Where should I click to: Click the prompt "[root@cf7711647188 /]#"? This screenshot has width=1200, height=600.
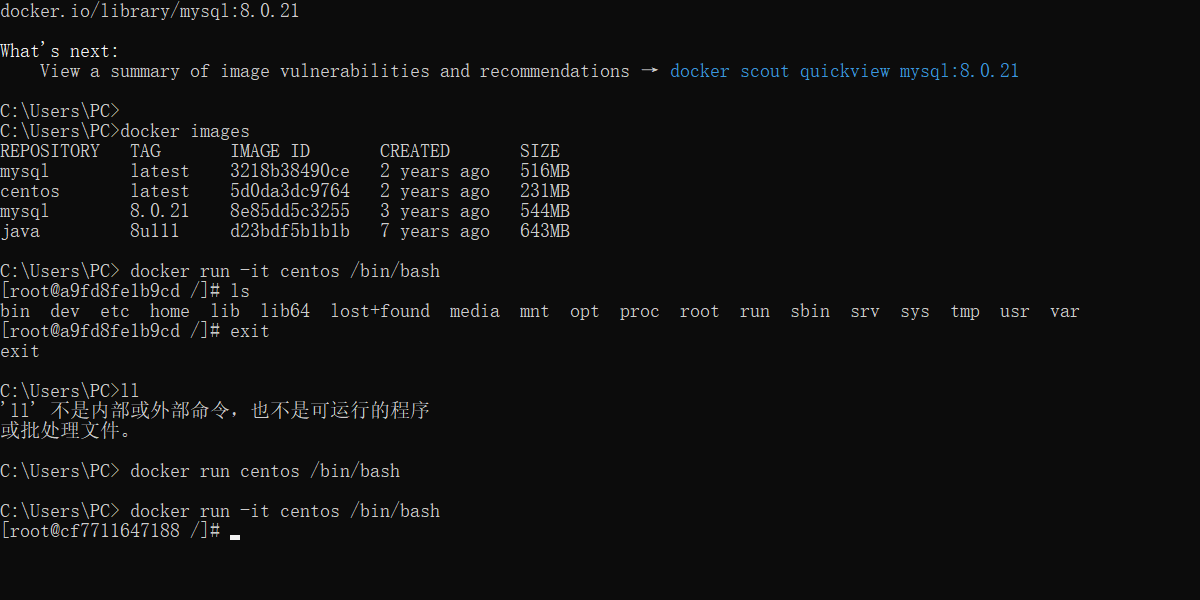point(110,531)
